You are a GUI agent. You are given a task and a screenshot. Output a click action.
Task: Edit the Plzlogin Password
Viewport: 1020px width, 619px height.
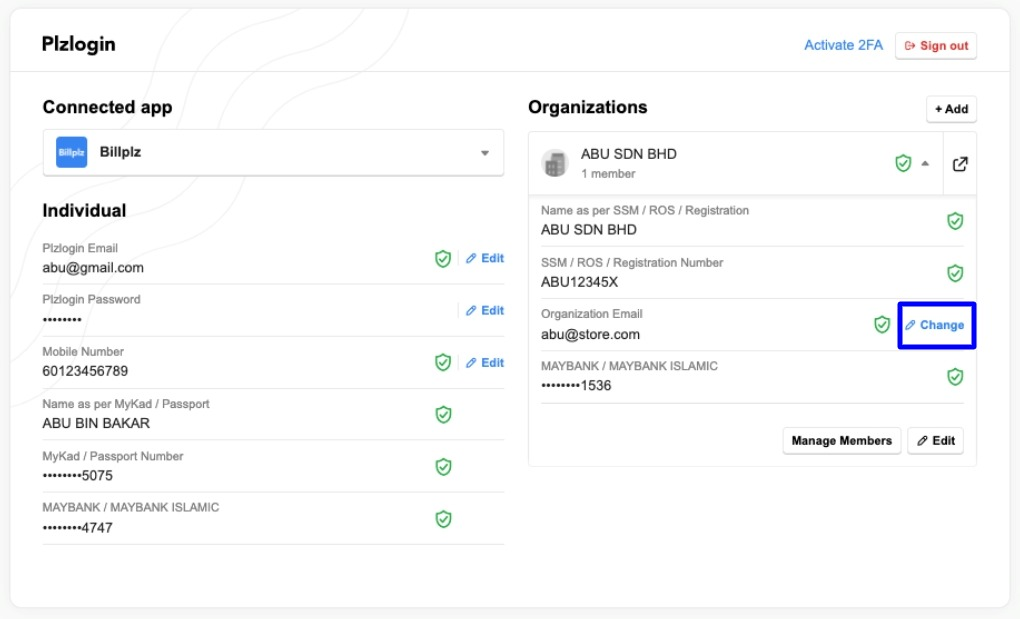pos(485,310)
